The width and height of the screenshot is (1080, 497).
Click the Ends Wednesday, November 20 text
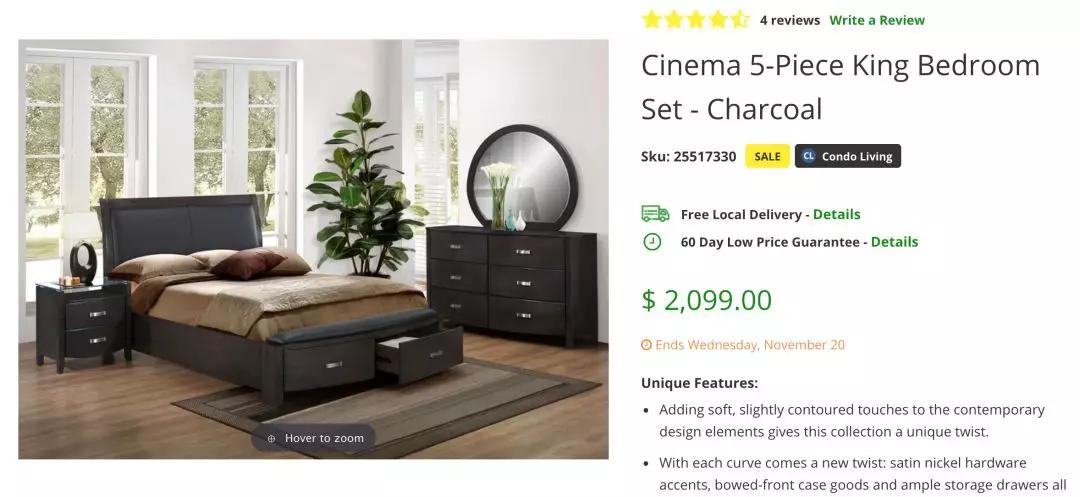750,345
